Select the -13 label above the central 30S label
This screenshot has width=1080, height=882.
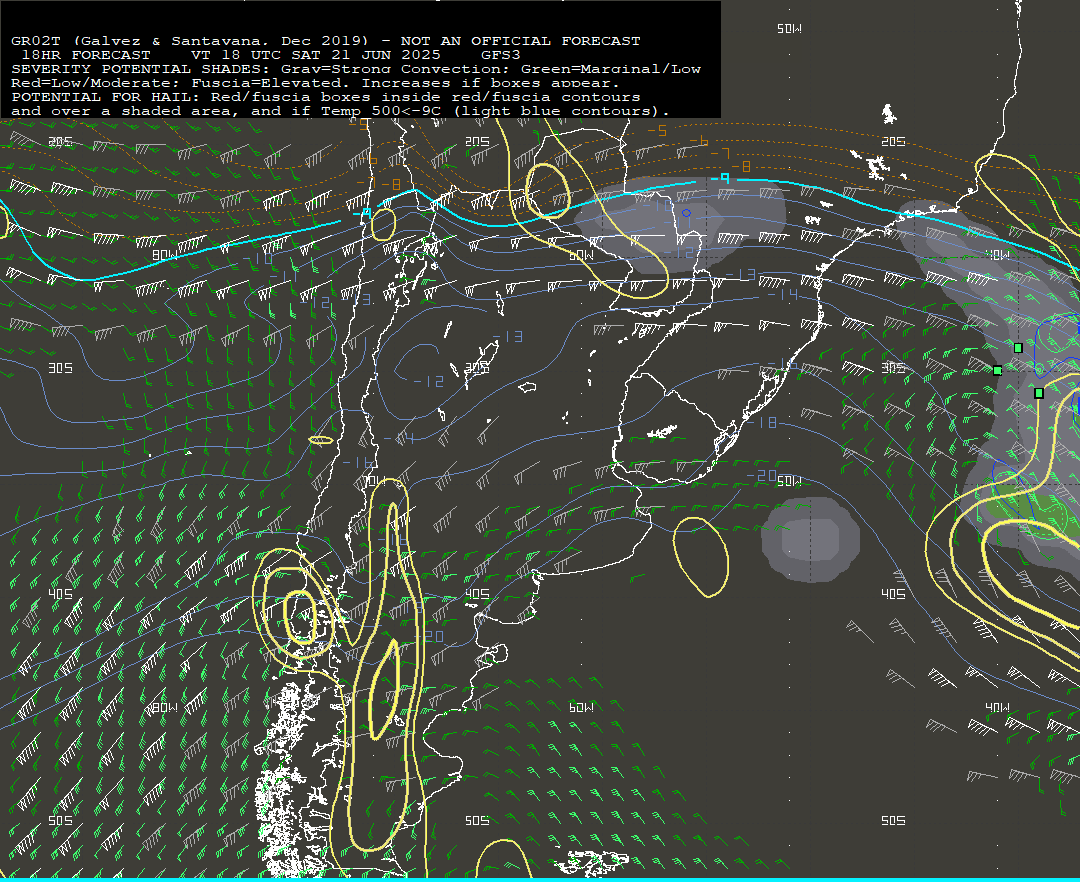(x=508, y=336)
